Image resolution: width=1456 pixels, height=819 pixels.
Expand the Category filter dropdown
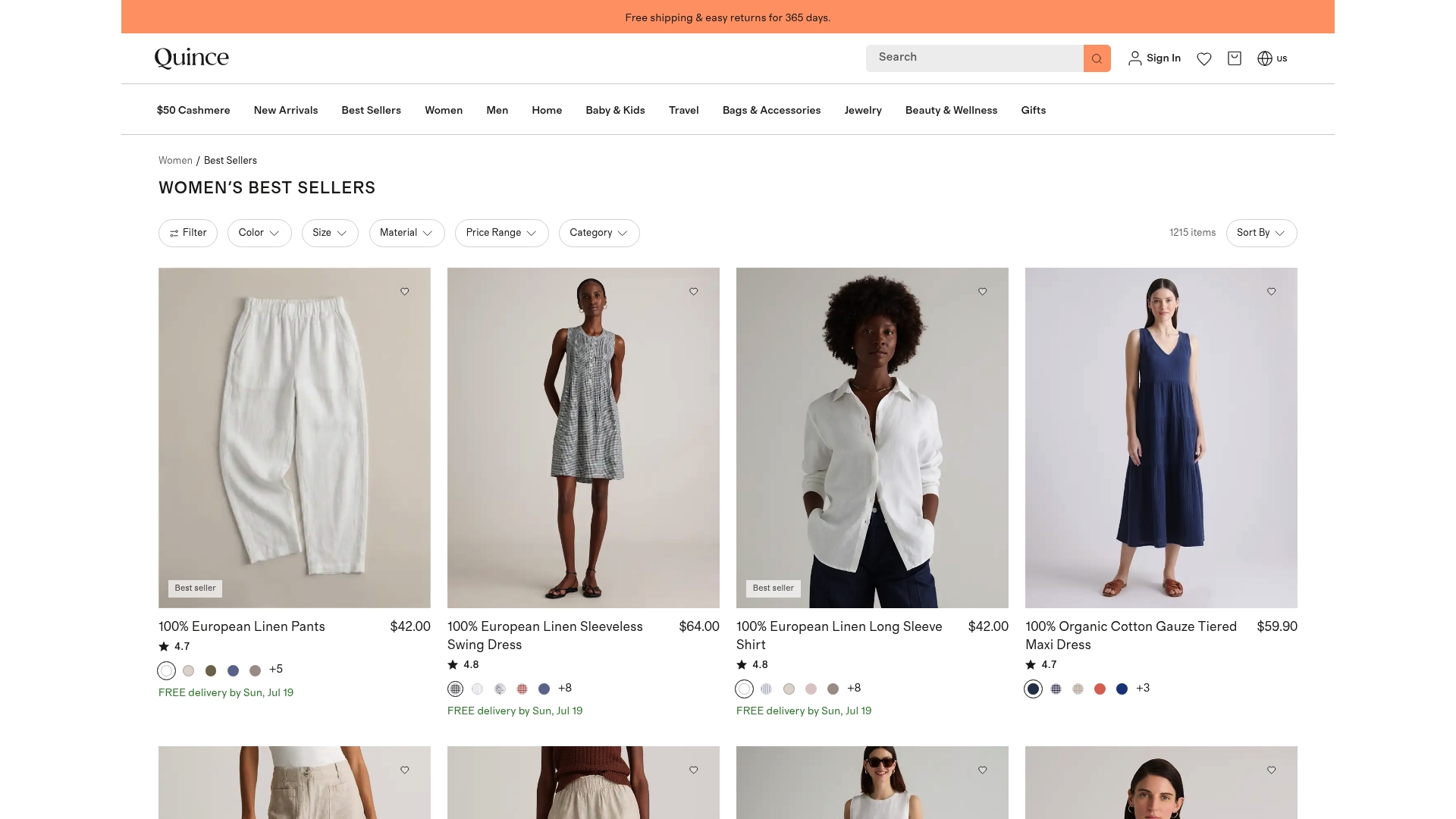pyautogui.click(x=599, y=233)
